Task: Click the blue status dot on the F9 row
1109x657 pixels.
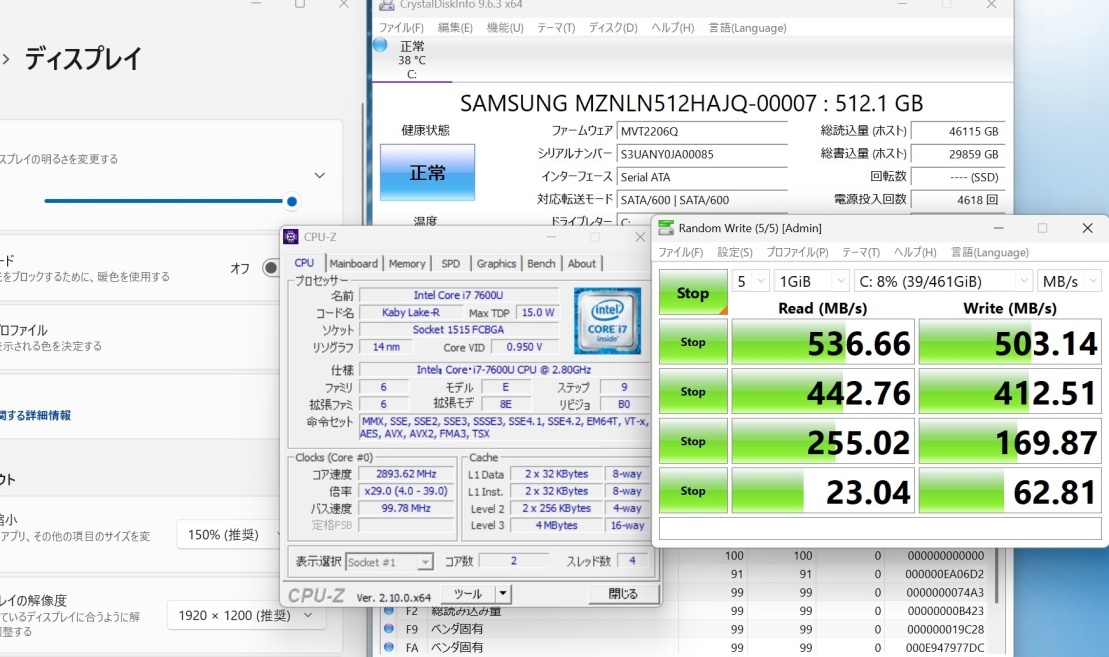Action: coord(388,628)
